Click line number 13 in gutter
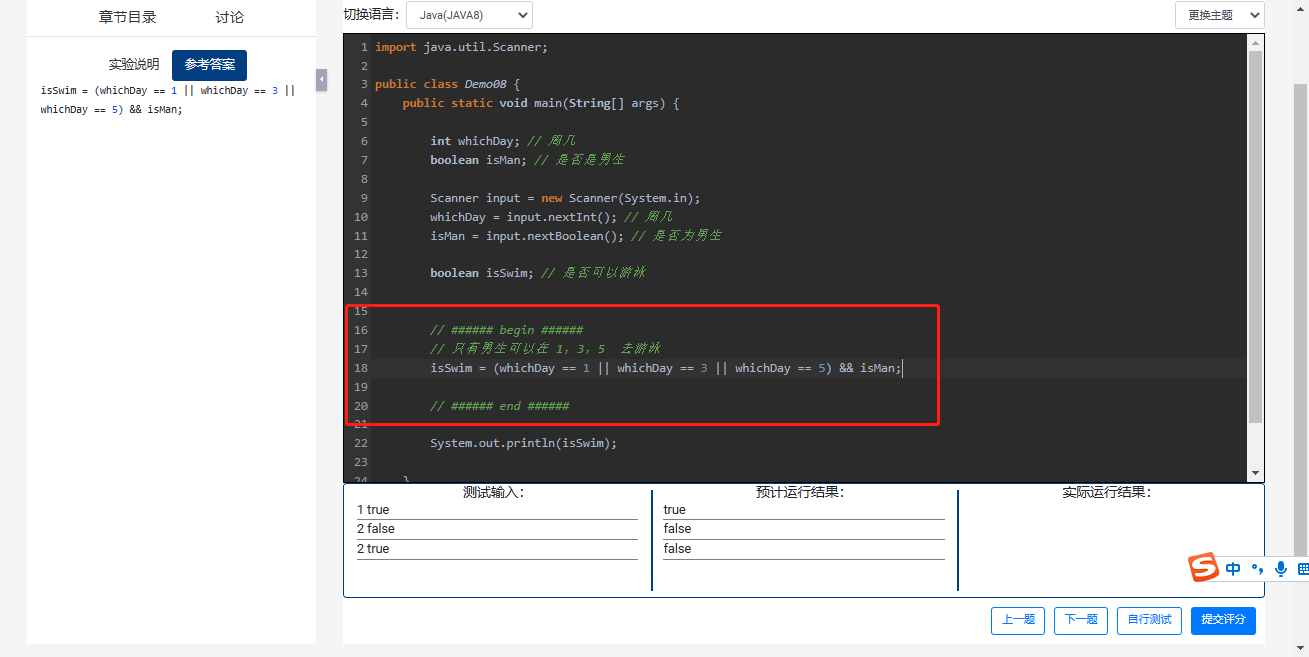Screen dimensions: 1309x657 tap(361, 273)
